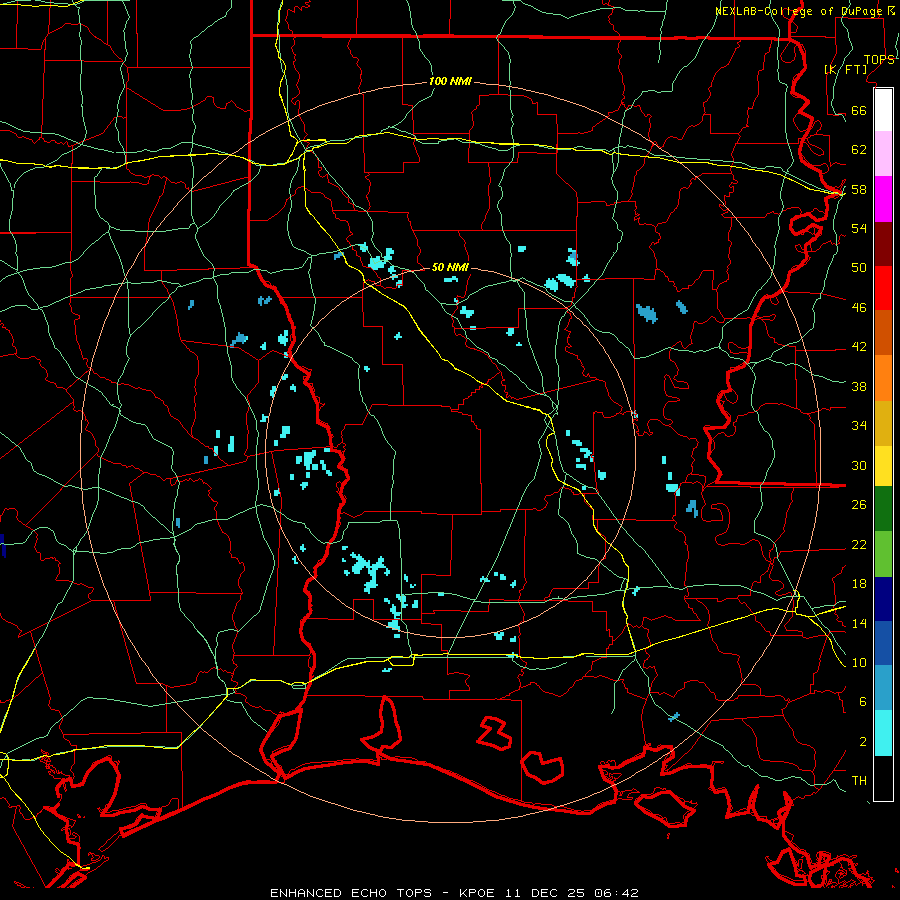Select the bright red legend swatch

click(883, 288)
